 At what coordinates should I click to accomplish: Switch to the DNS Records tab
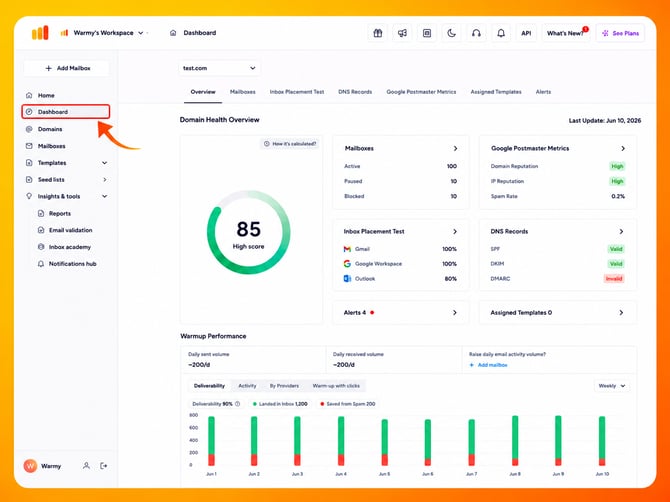coord(355,92)
